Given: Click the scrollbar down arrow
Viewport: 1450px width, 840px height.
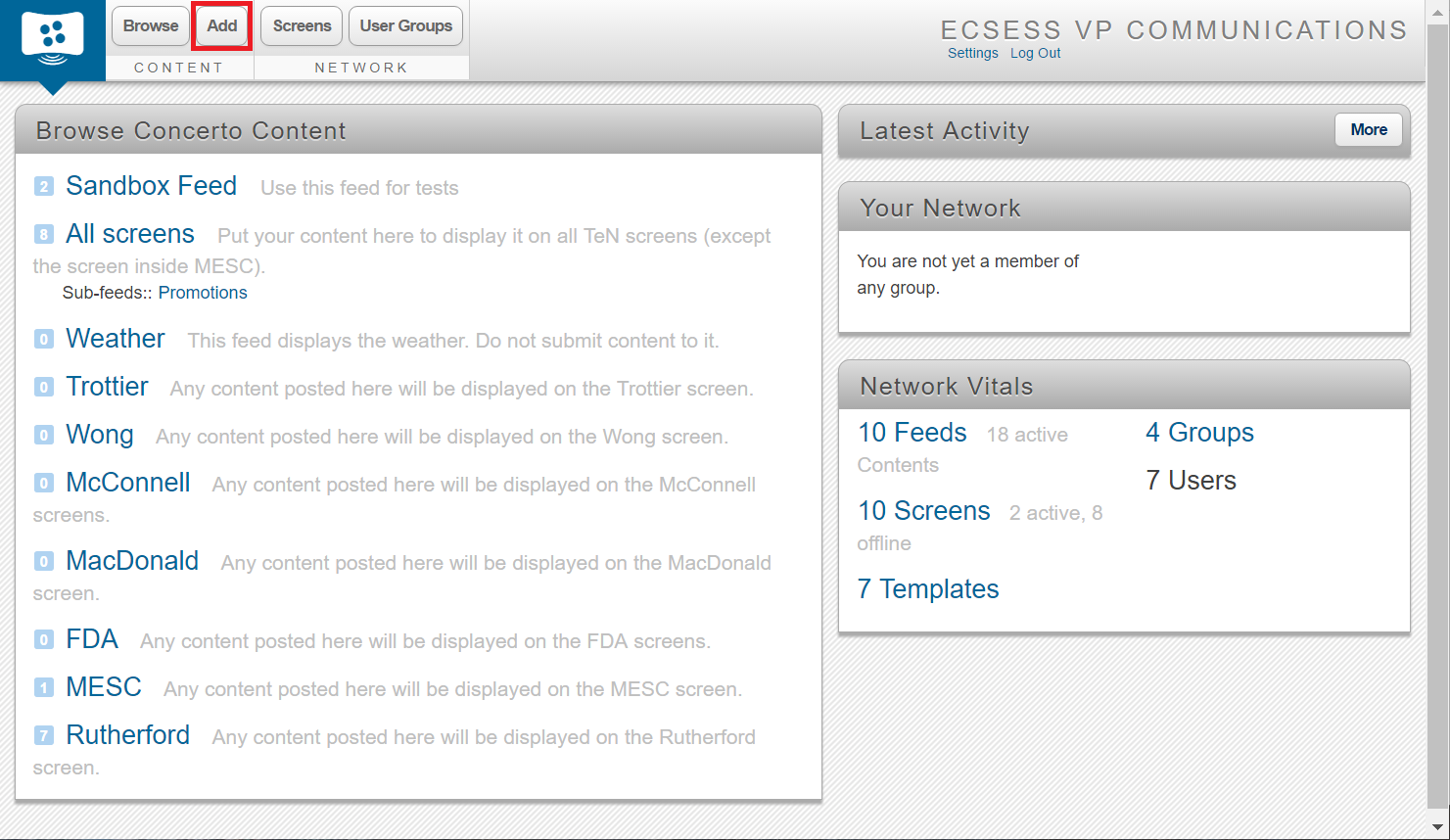Looking at the screenshot, I should coord(1437,827).
